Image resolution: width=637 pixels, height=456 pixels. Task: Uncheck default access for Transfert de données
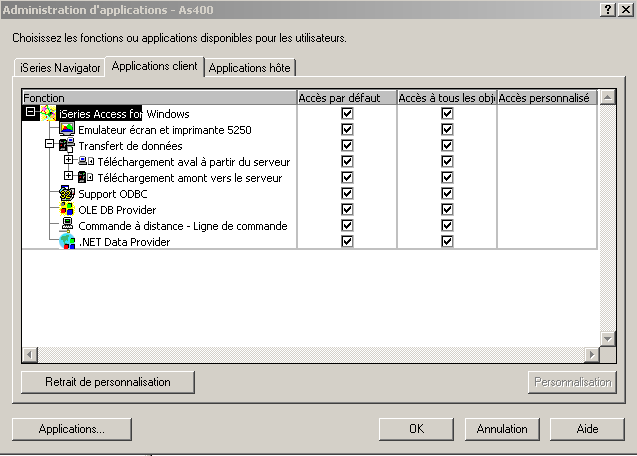[x=347, y=145]
